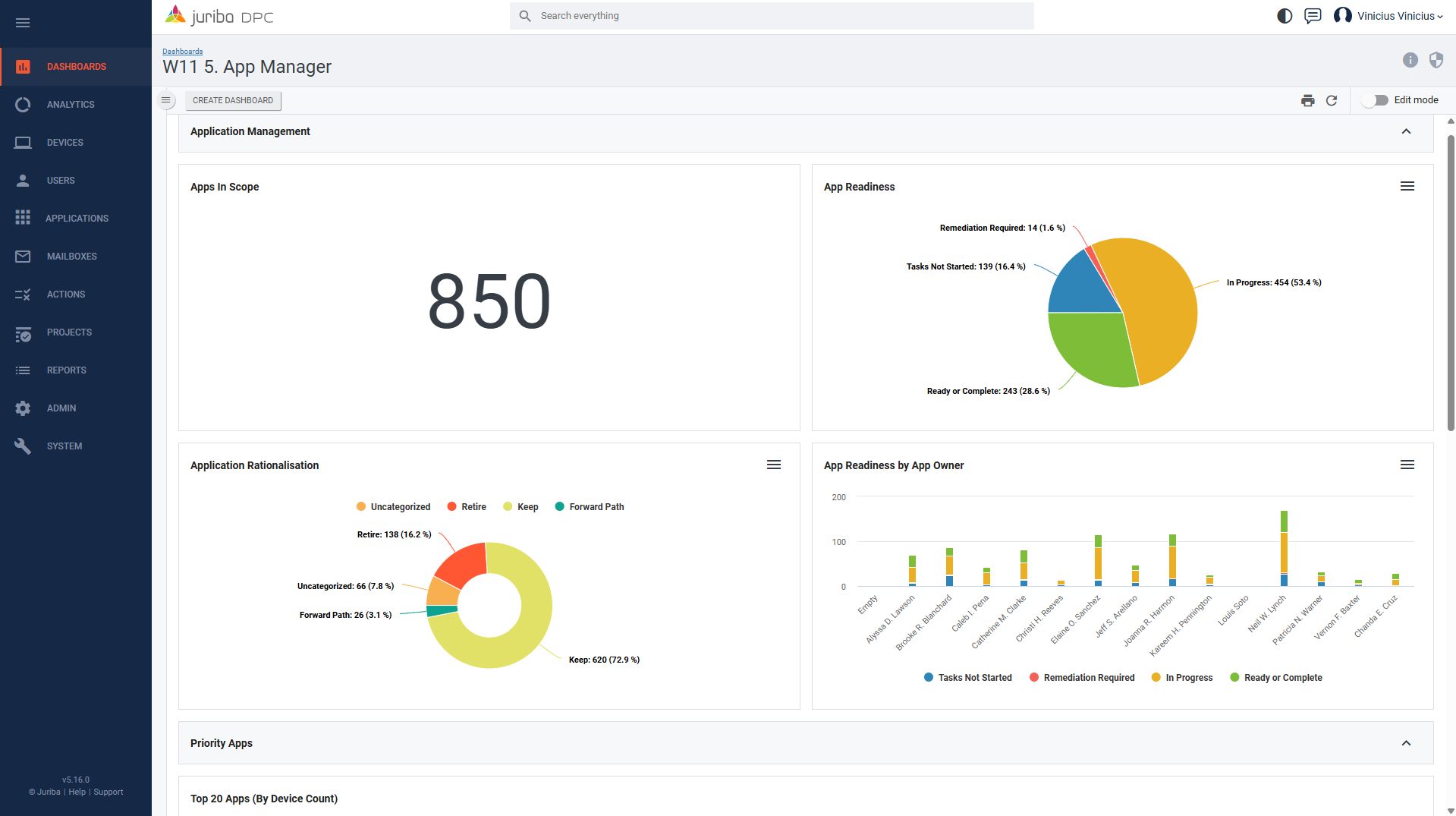Follow the Dashboards breadcrumb link
Image resolution: width=1456 pixels, height=816 pixels.
[x=183, y=52]
